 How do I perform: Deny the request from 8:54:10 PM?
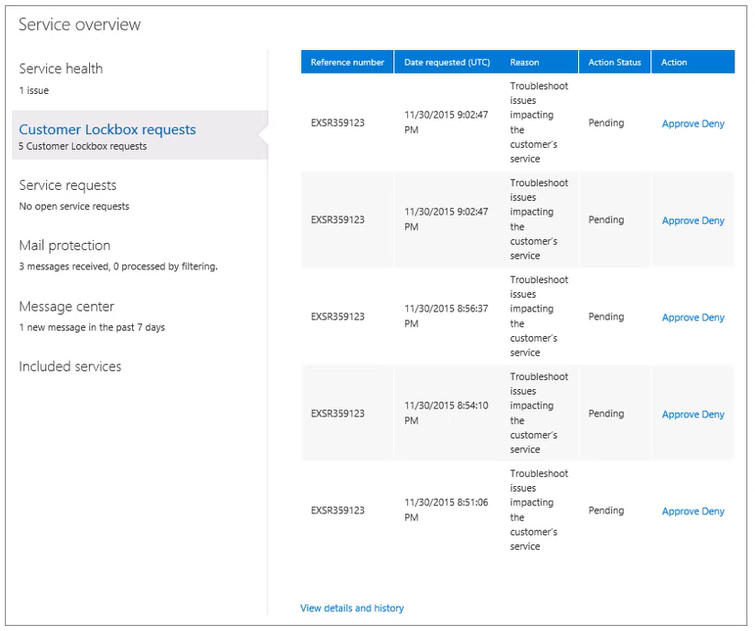coord(713,415)
